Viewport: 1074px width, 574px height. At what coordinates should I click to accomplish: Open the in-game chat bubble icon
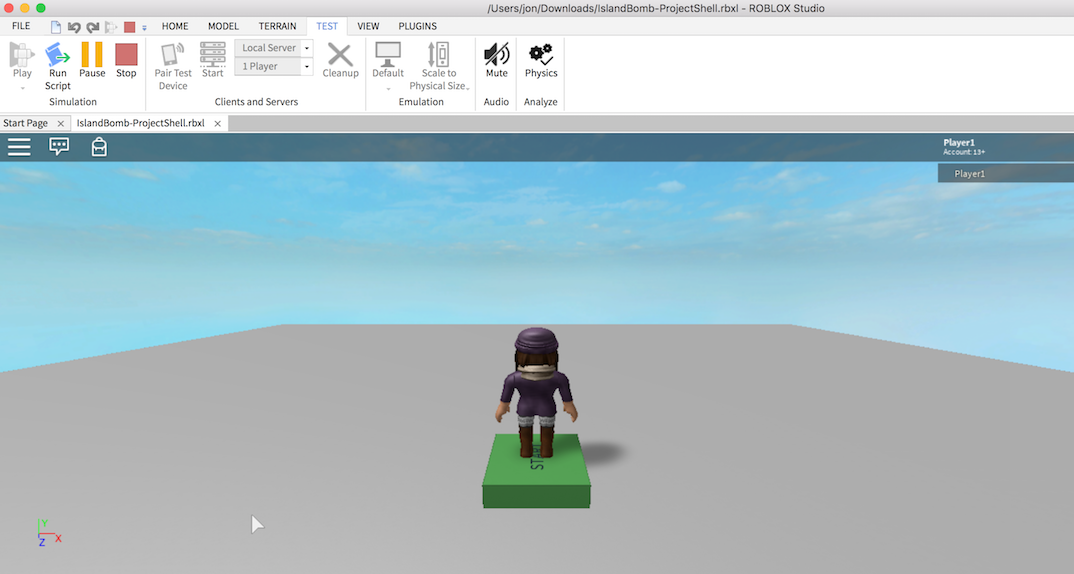[59, 146]
